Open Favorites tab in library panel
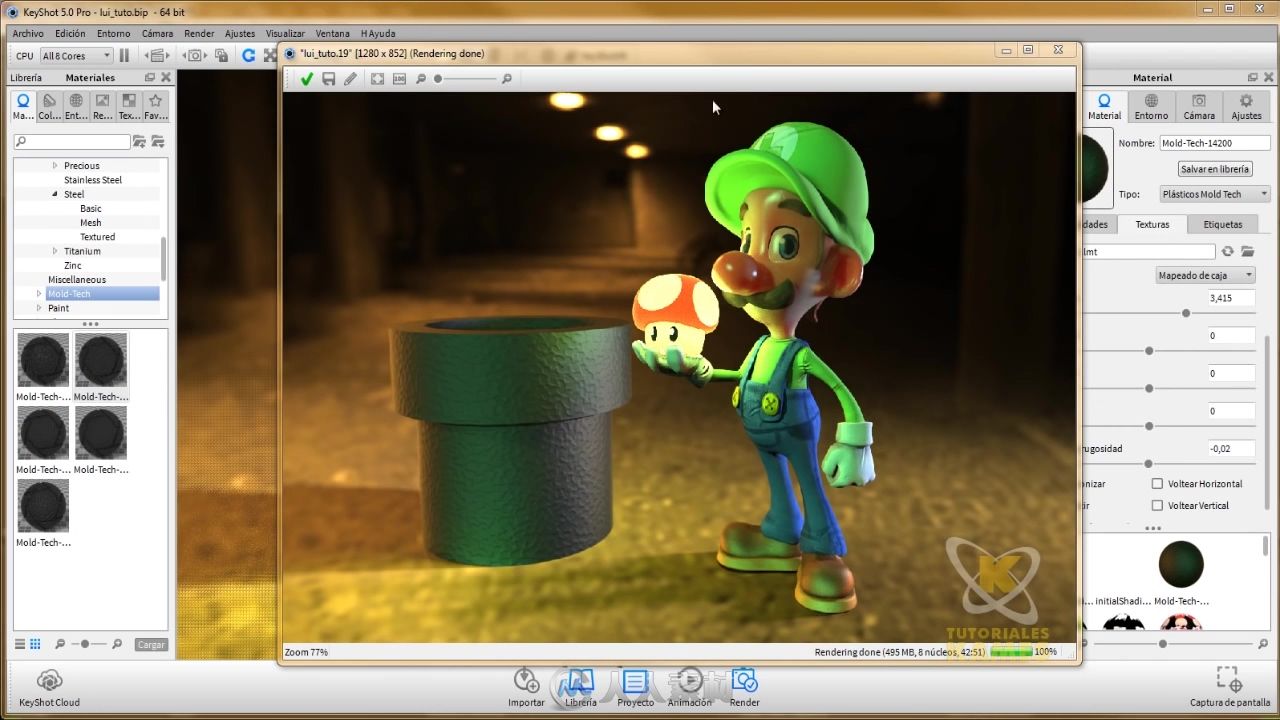This screenshot has height=720, width=1280. tap(155, 106)
